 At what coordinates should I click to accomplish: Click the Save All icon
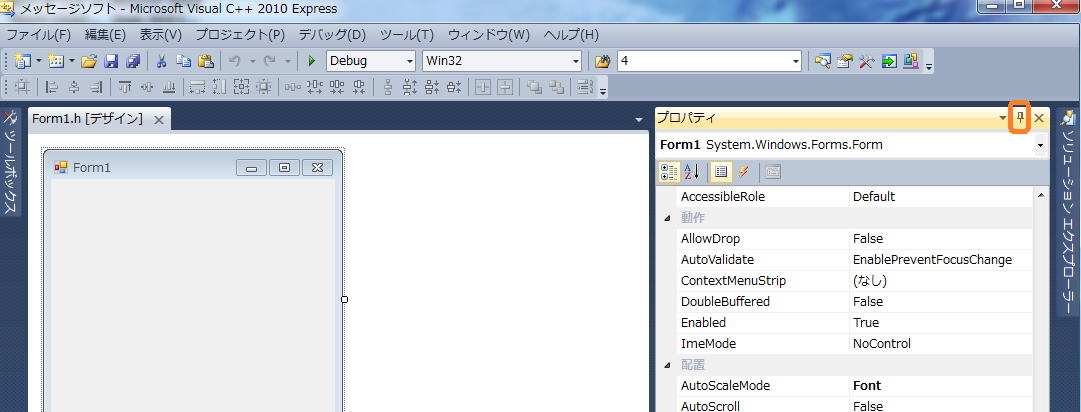coord(132,61)
